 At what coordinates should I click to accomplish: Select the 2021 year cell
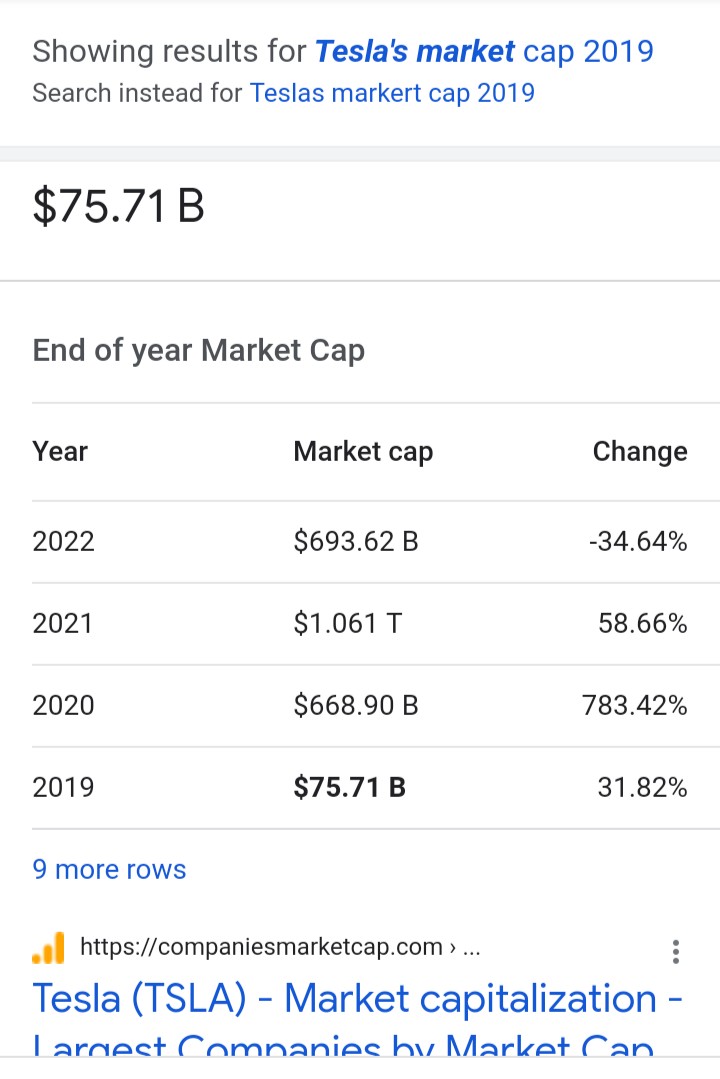(63, 623)
